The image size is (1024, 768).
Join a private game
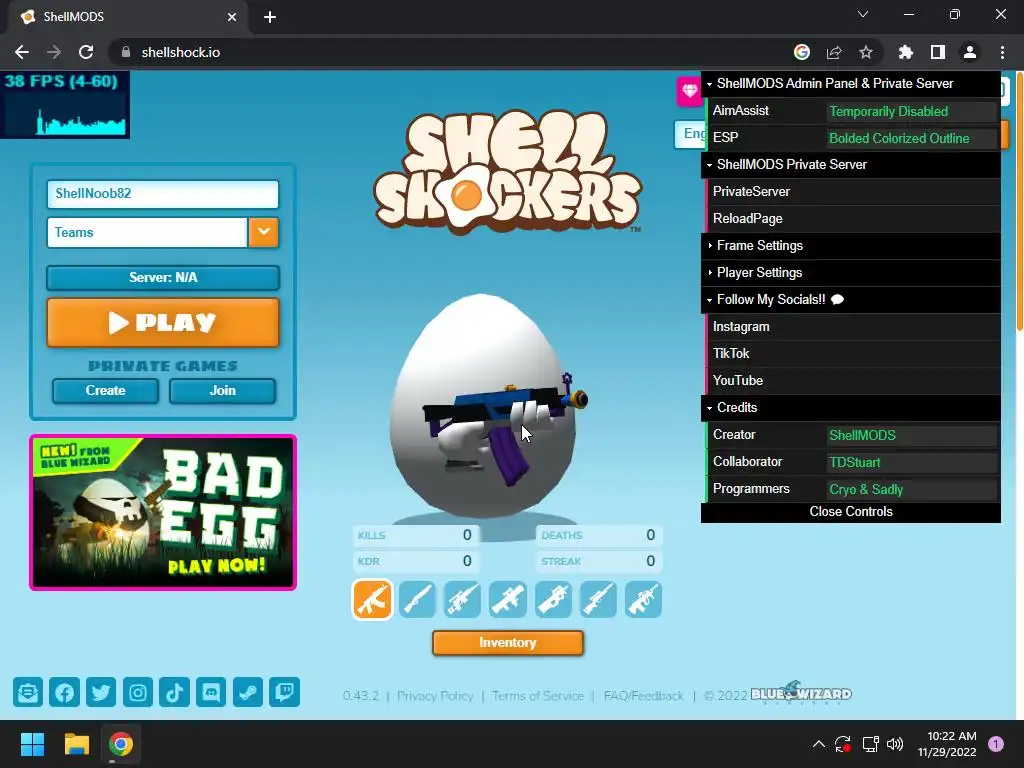point(222,391)
